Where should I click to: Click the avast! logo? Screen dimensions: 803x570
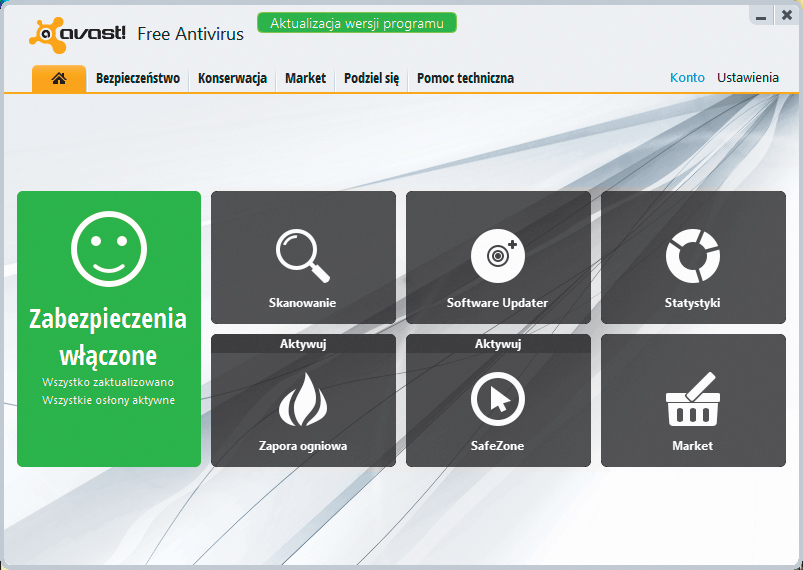point(78,33)
